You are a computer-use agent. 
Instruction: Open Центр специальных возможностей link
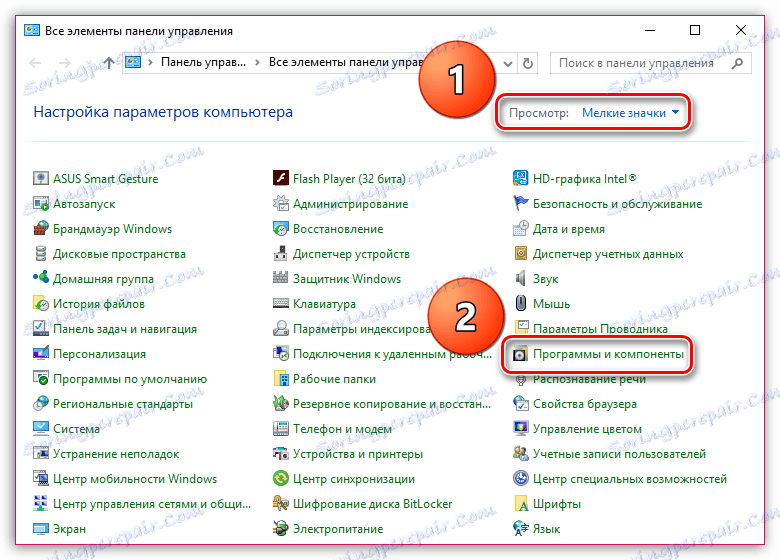click(630, 479)
